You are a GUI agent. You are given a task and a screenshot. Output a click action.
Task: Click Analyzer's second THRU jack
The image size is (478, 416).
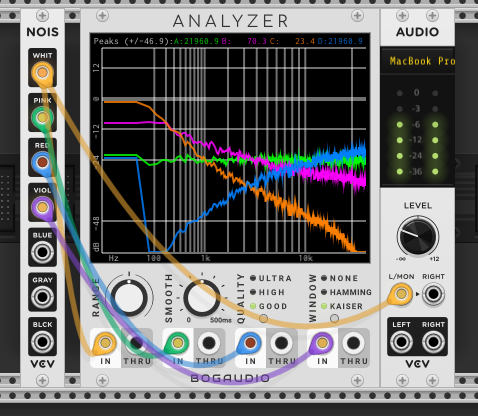[x=209, y=343]
